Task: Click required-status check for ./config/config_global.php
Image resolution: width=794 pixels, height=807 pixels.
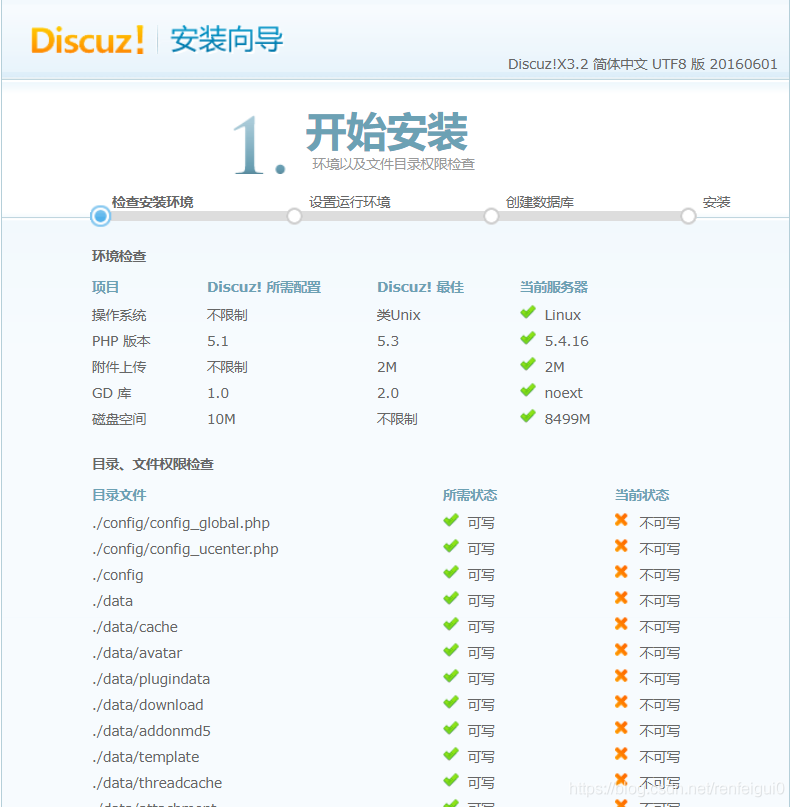Action: click(451, 520)
